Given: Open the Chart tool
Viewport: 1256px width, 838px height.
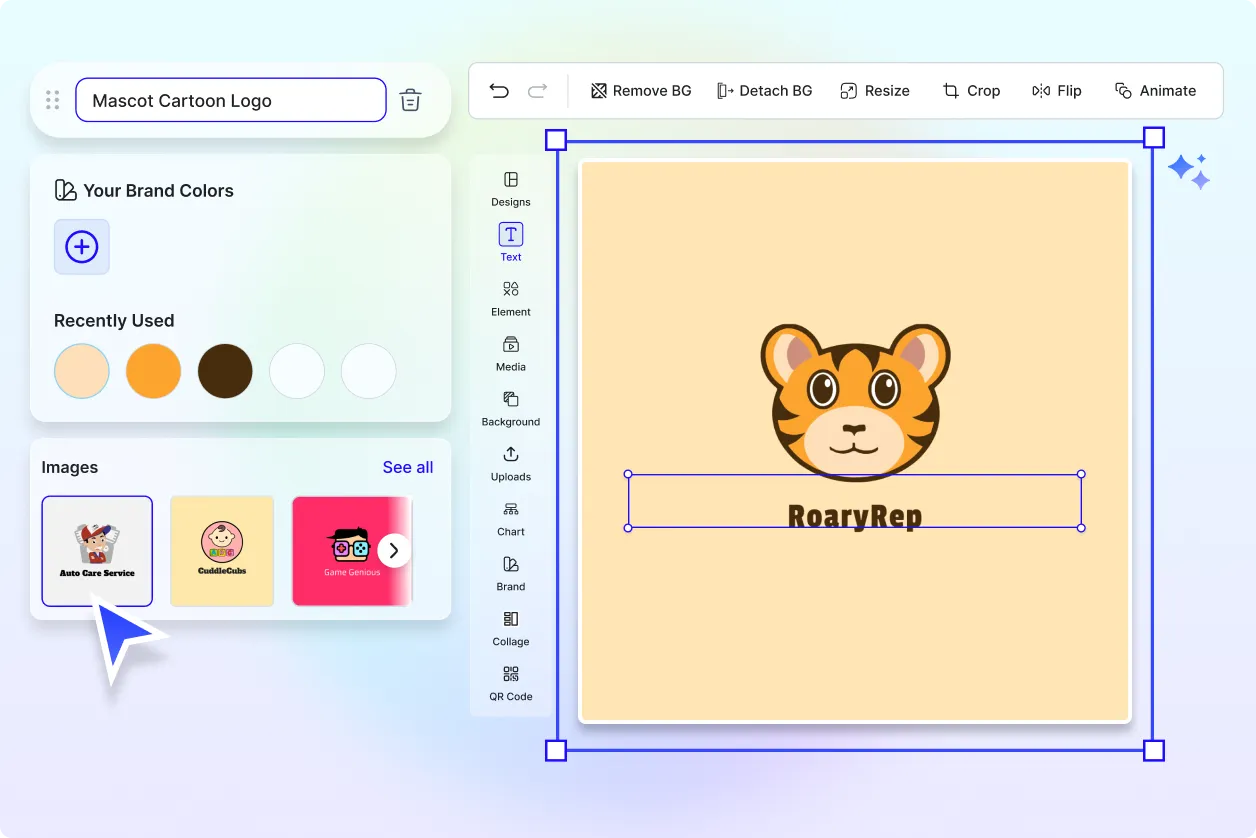Looking at the screenshot, I should 511,518.
